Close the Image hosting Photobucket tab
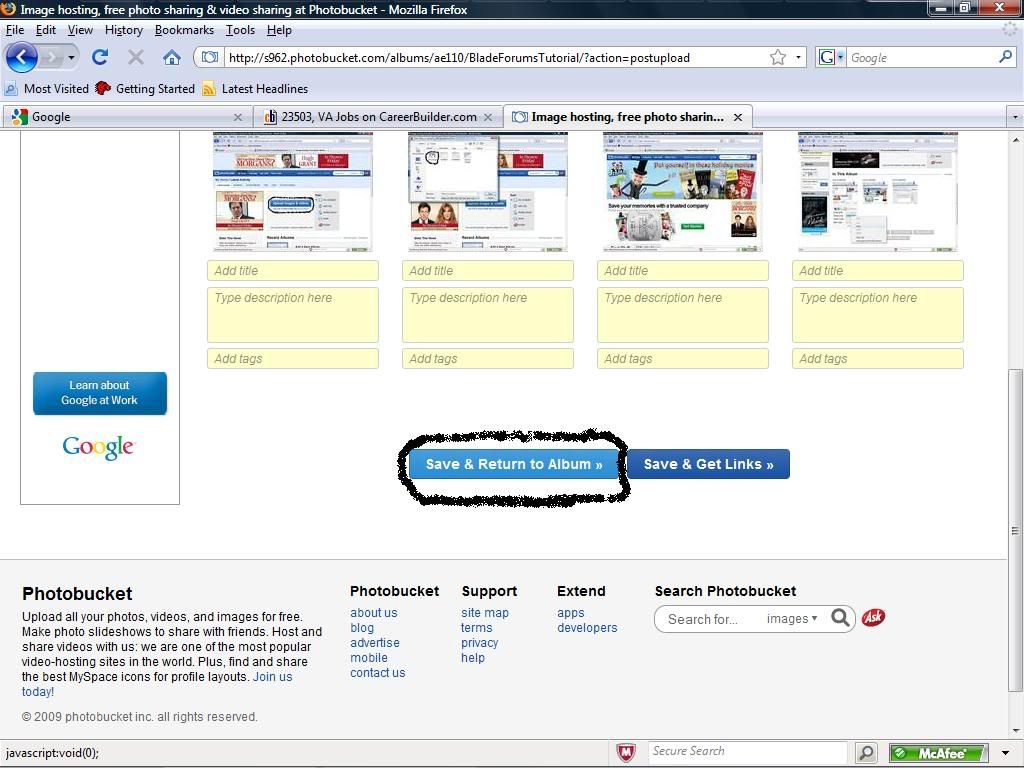 (738, 117)
